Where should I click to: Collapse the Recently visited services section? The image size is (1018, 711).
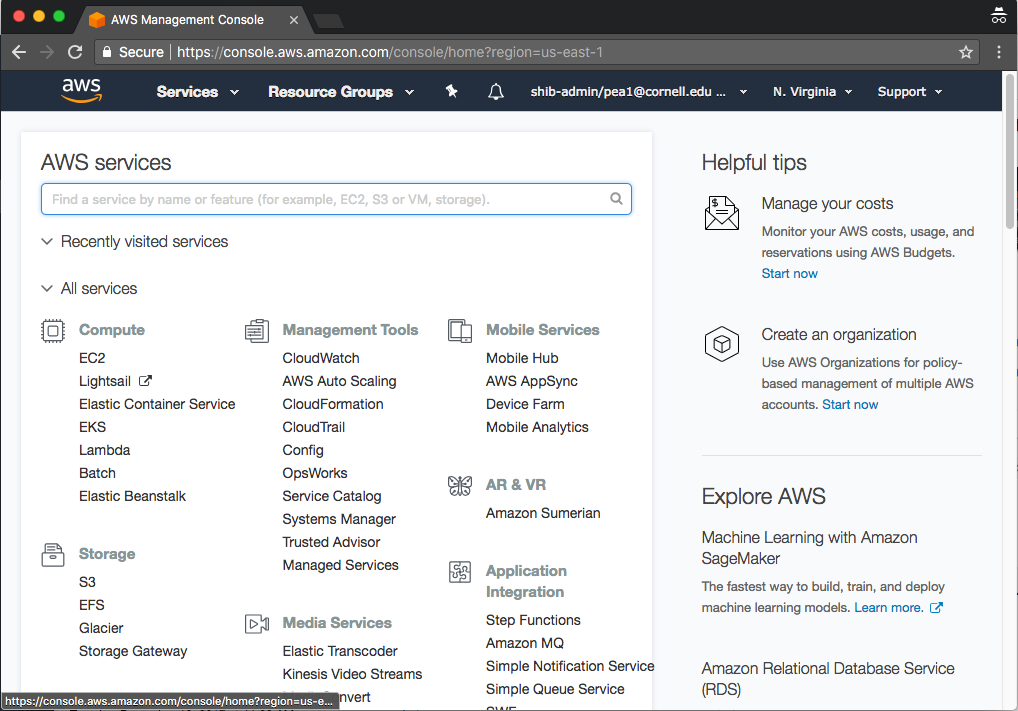tap(134, 242)
